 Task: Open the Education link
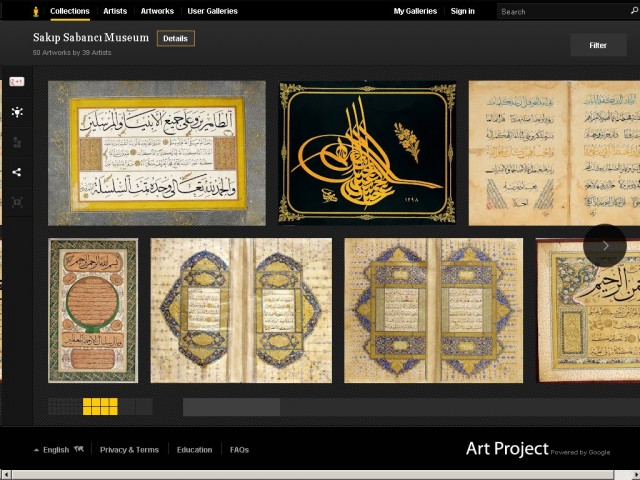194,450
